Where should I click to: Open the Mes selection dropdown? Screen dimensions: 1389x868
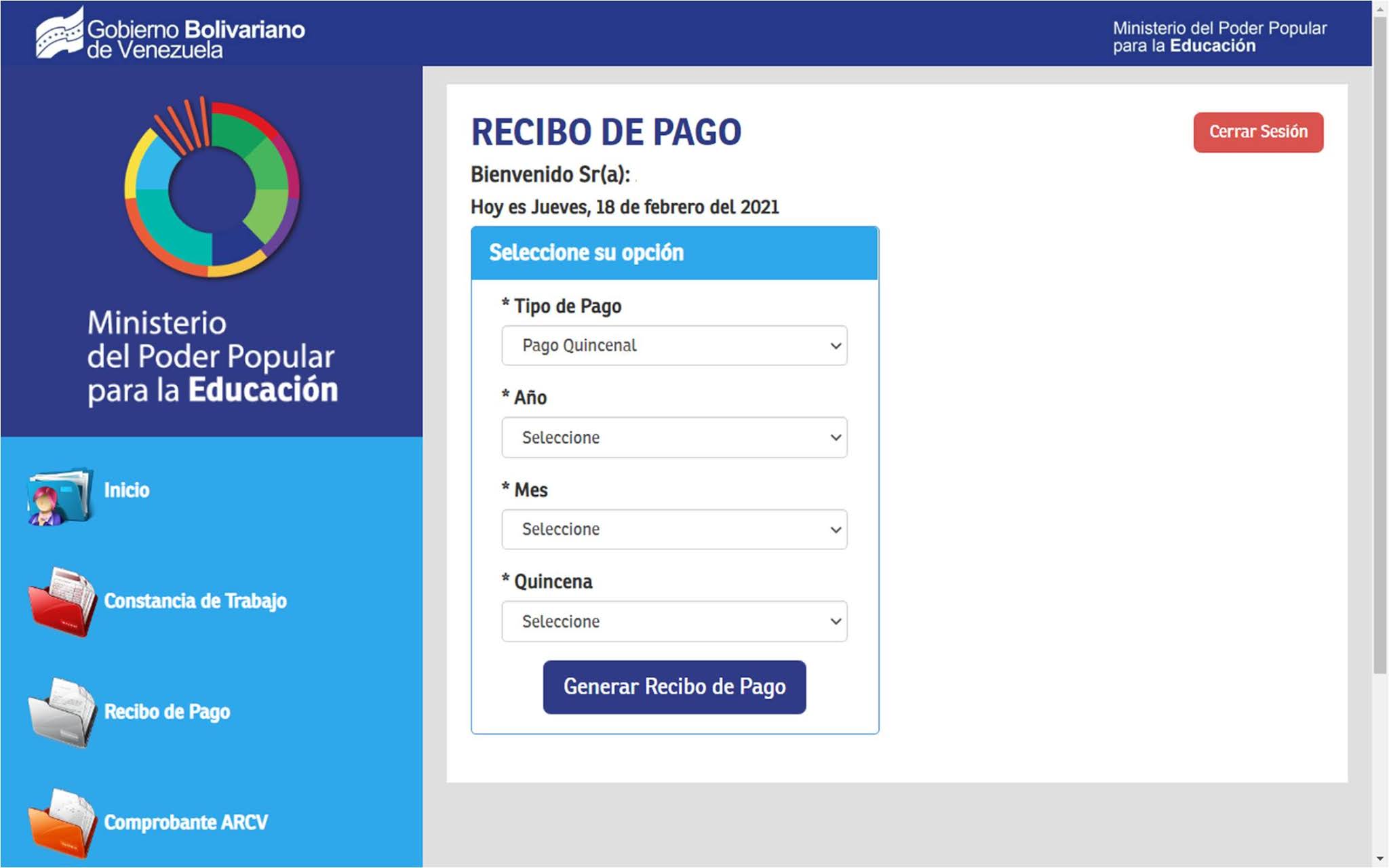pyautogui.click(x=674, y=530)
